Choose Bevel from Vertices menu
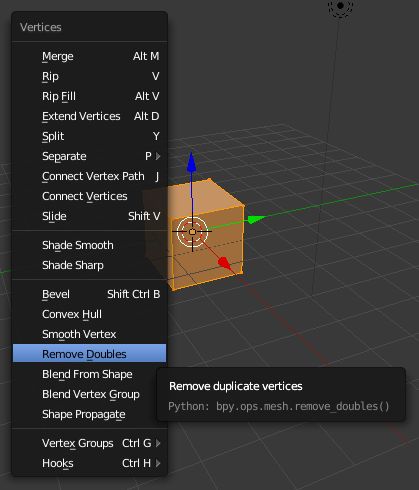Screen dimensions: 419x490 (89, 294)
